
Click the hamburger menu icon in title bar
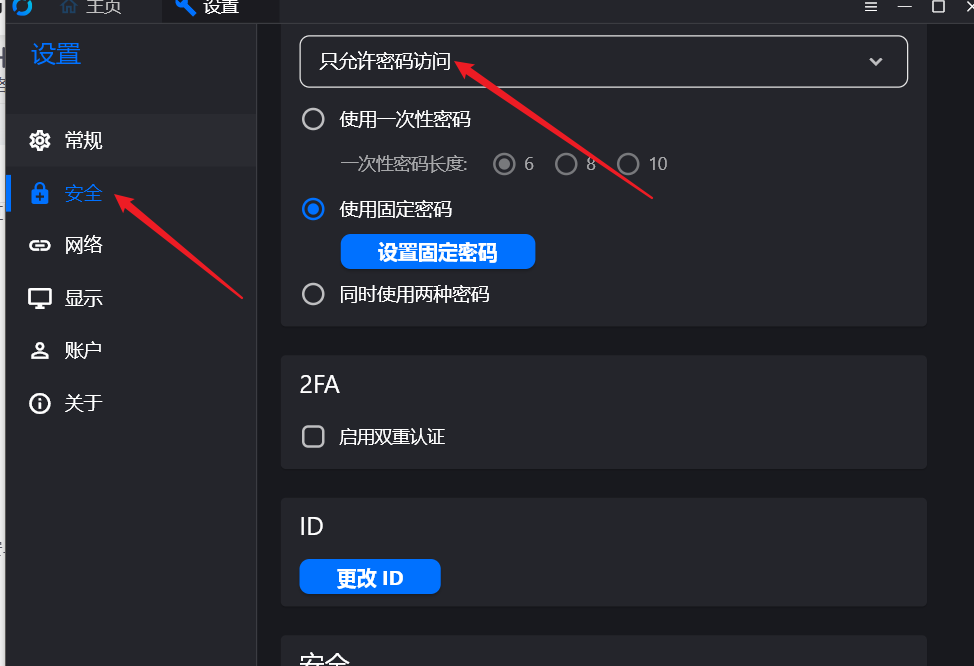point(871,7)
